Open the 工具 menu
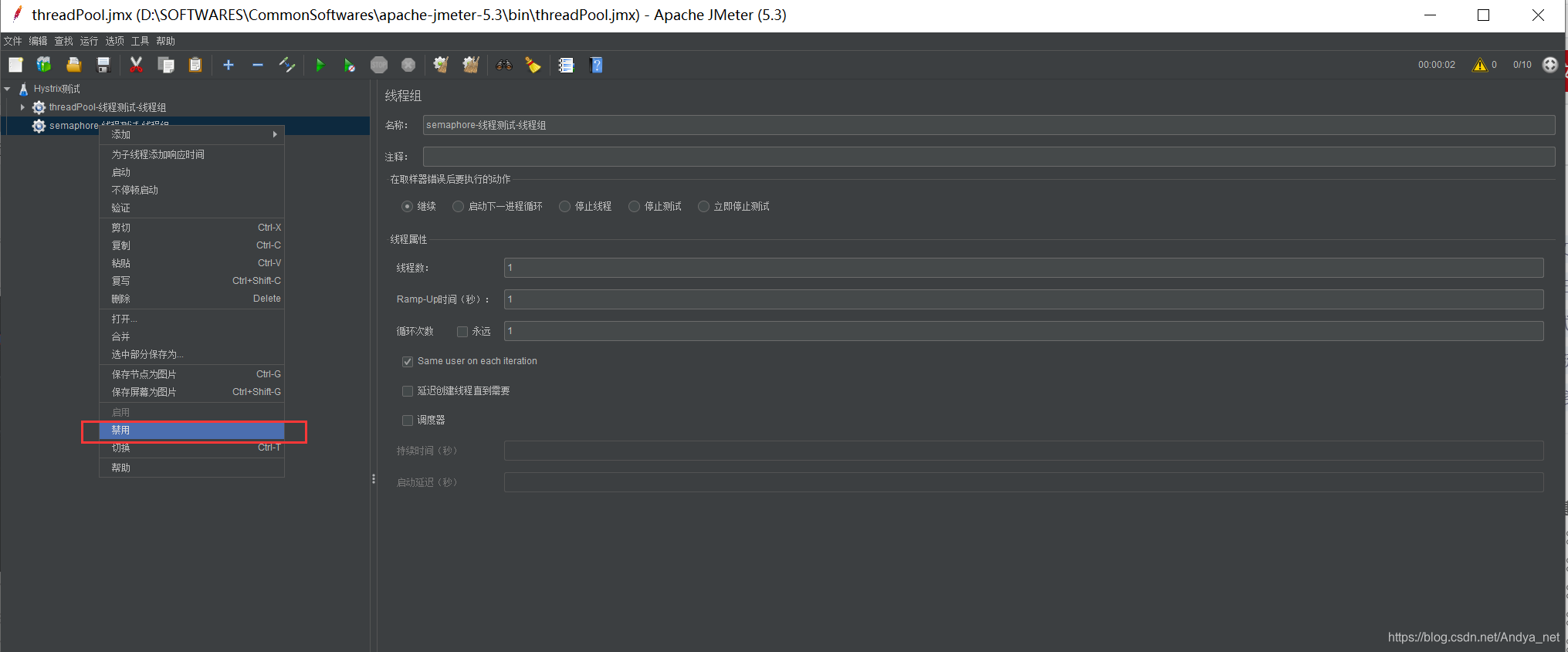This screenshot has height=652, width=1568. (140, 41)
